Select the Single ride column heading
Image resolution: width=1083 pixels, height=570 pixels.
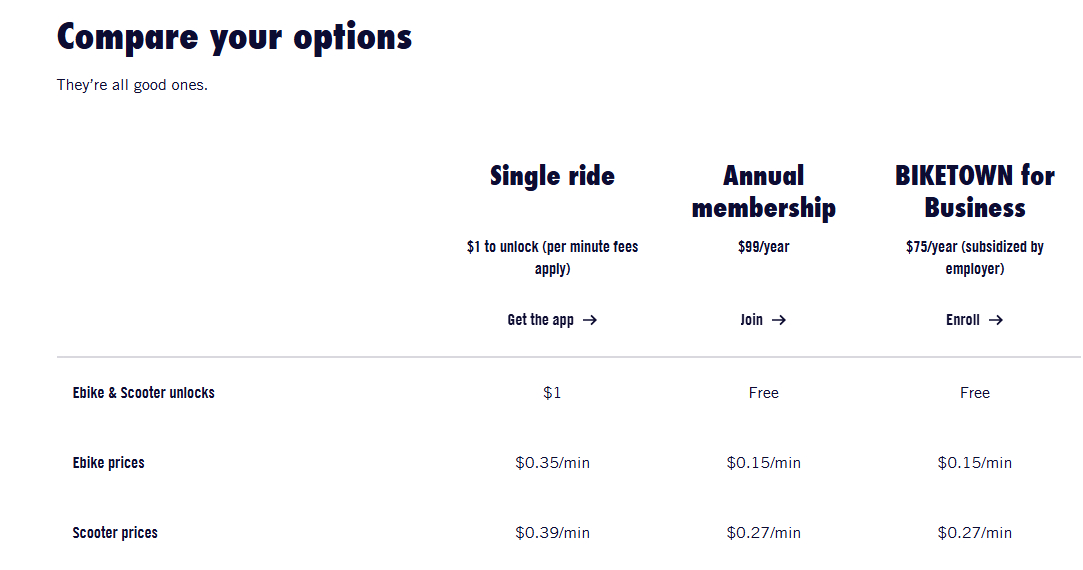[552, 176]
